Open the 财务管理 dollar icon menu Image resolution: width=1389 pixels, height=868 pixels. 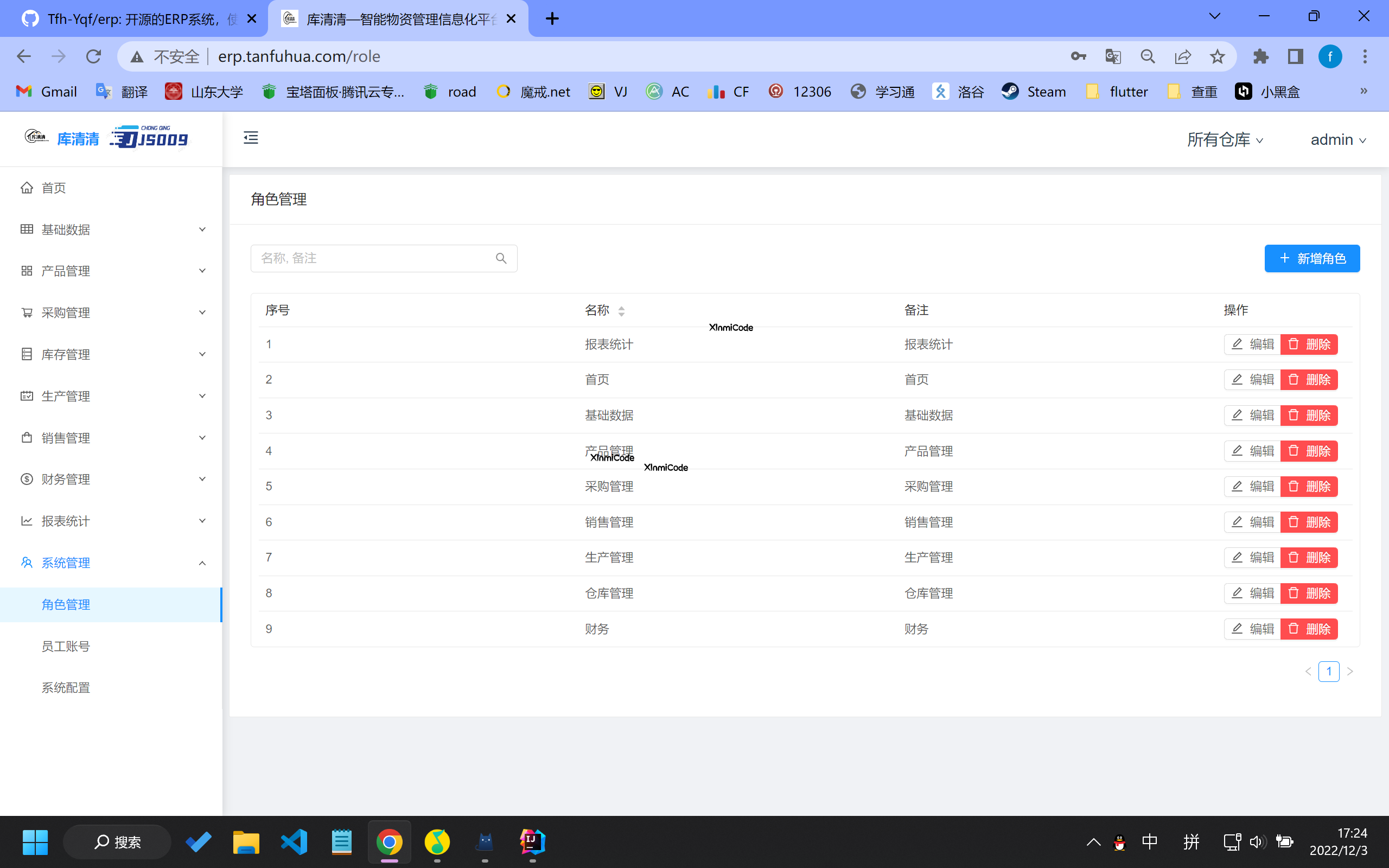click(x=27, y=479)
